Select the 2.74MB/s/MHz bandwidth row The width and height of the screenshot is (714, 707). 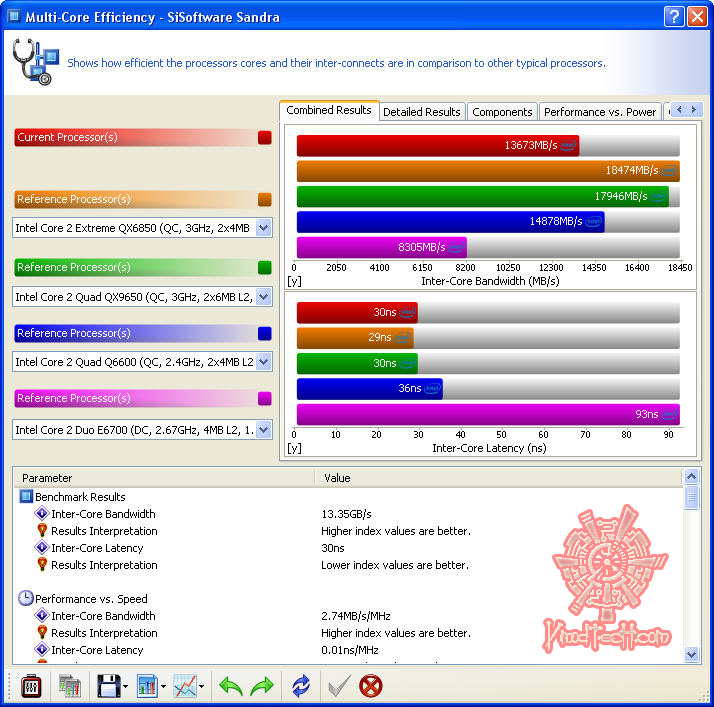point(348,616)
